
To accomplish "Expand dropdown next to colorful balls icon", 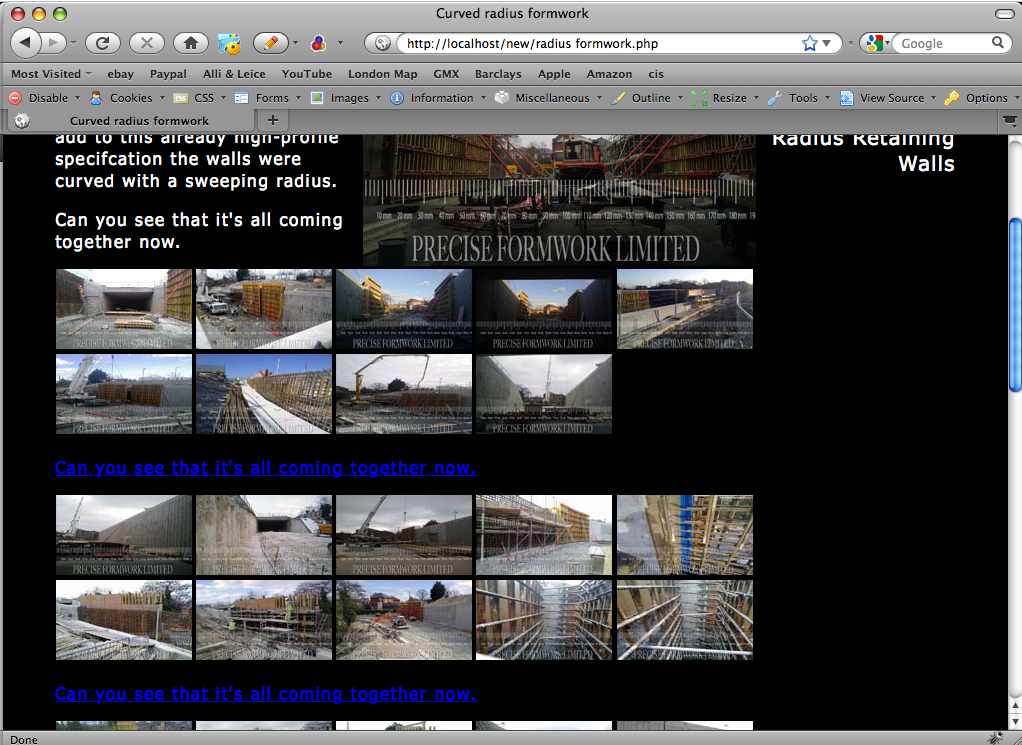I will click(340, 43).
